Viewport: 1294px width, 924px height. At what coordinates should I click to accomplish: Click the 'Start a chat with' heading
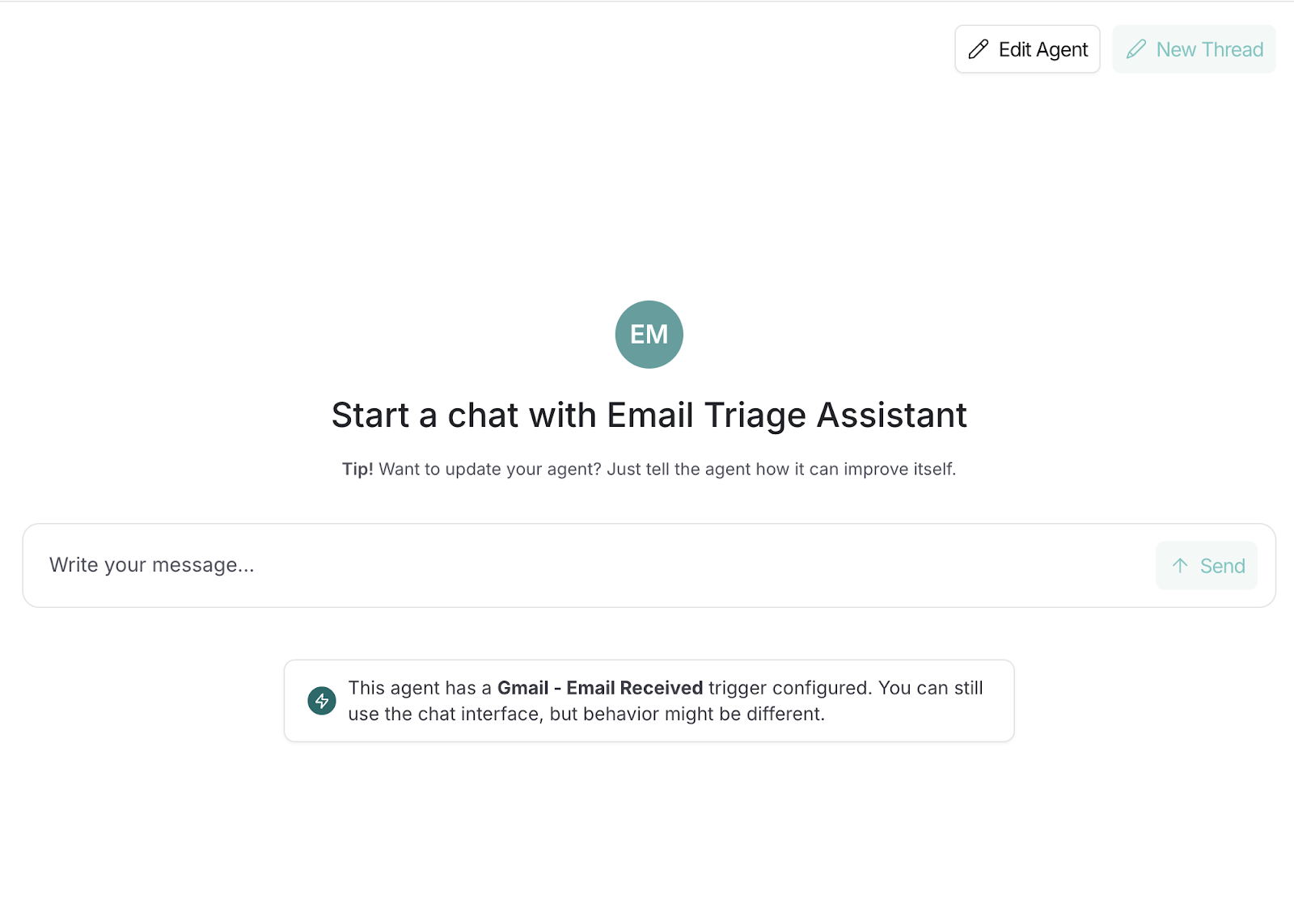(466, 416)
